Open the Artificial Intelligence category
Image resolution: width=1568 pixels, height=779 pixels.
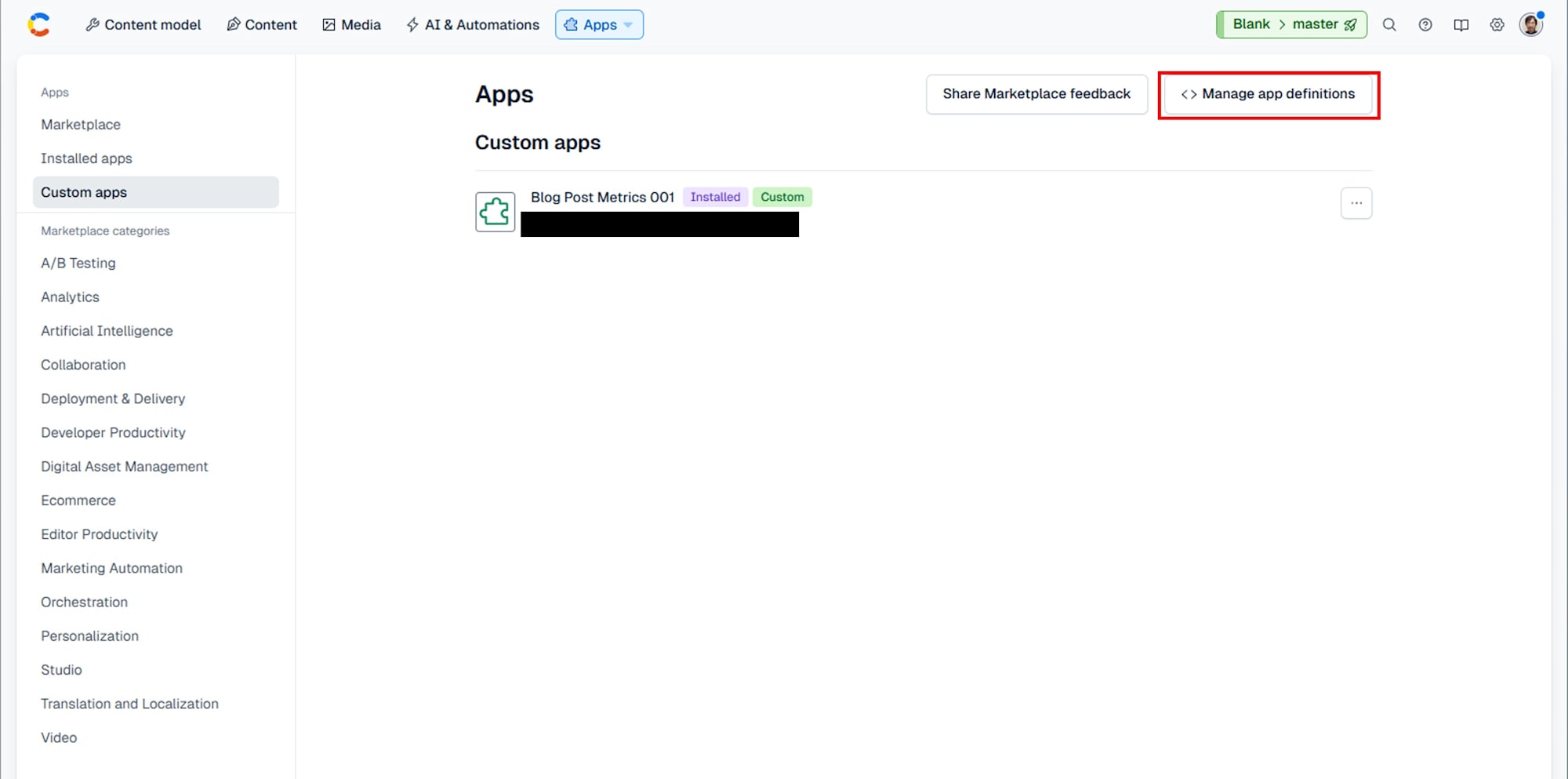coord(107,330)
